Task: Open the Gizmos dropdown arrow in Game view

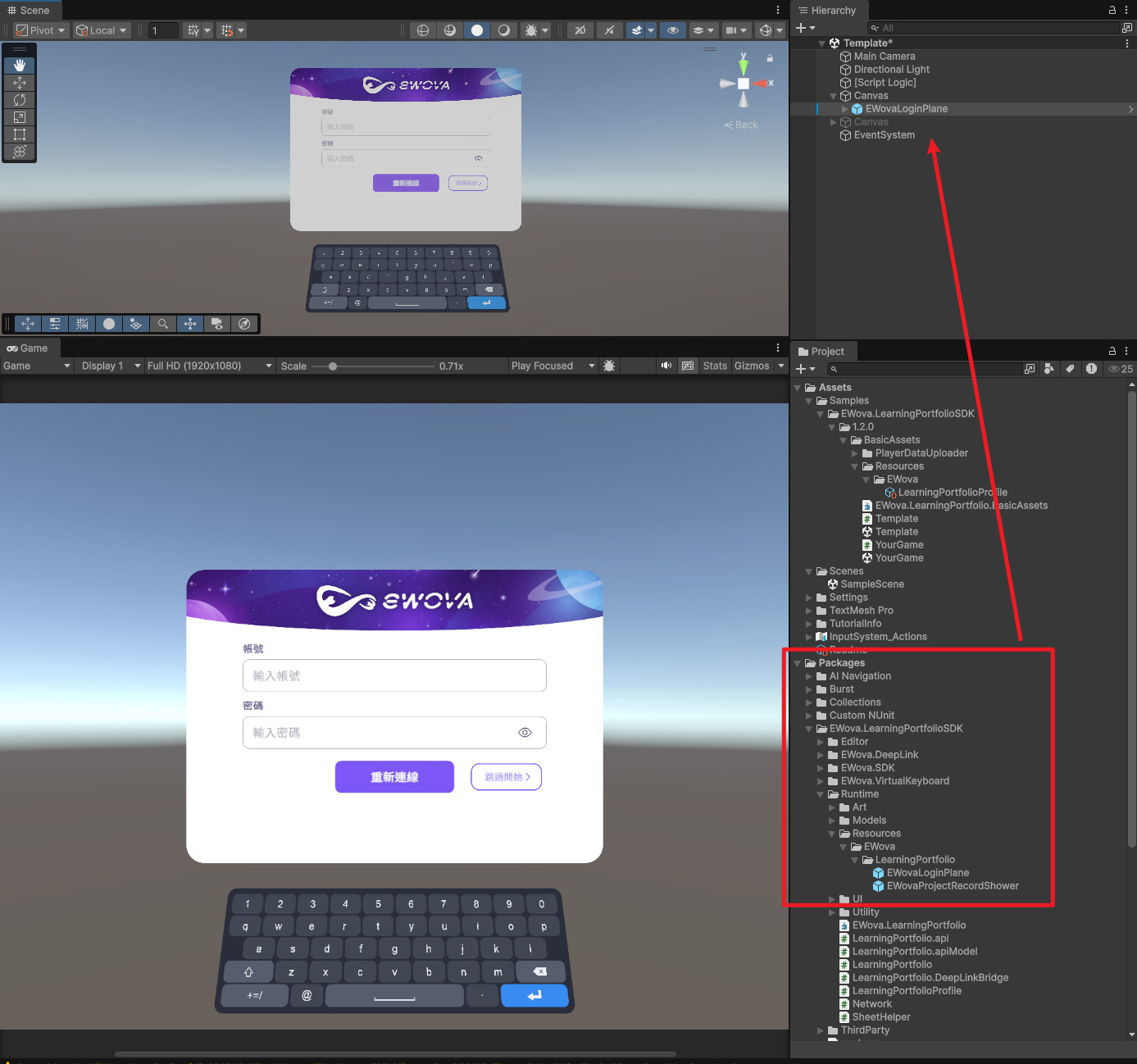Action: click(781, 366)
